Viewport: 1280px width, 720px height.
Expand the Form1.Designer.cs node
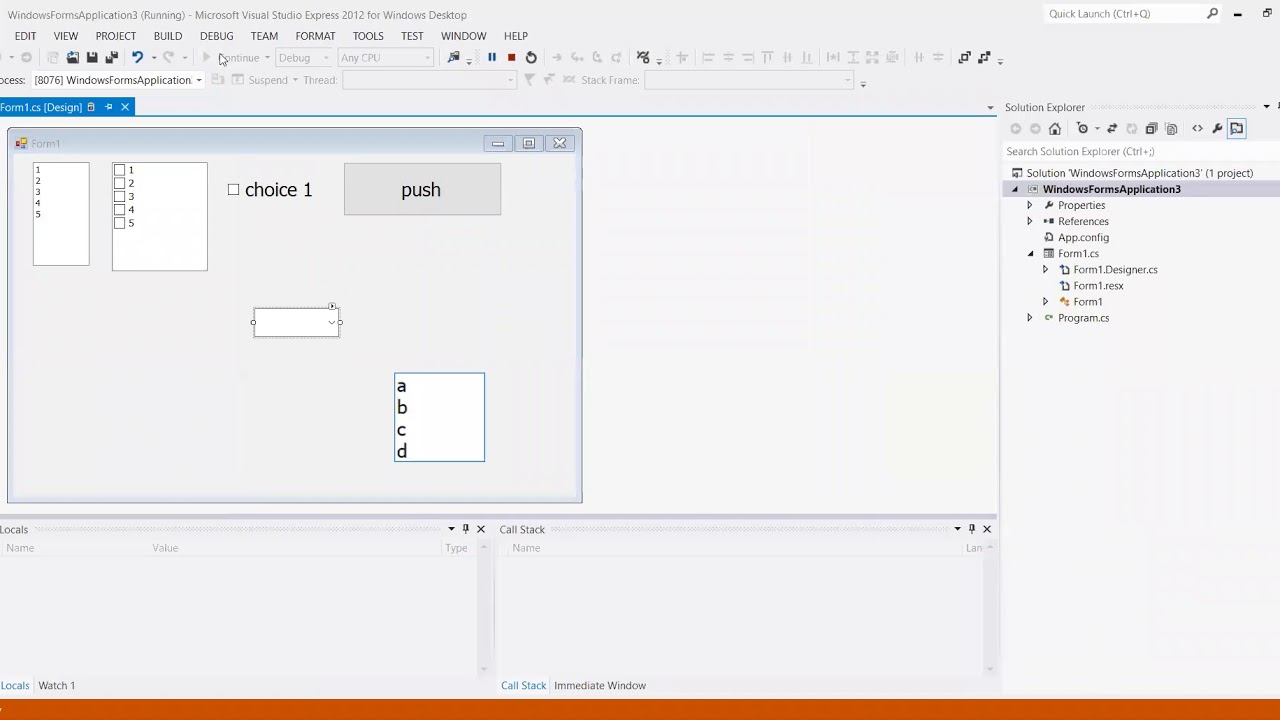click(x=1045, y=270)
